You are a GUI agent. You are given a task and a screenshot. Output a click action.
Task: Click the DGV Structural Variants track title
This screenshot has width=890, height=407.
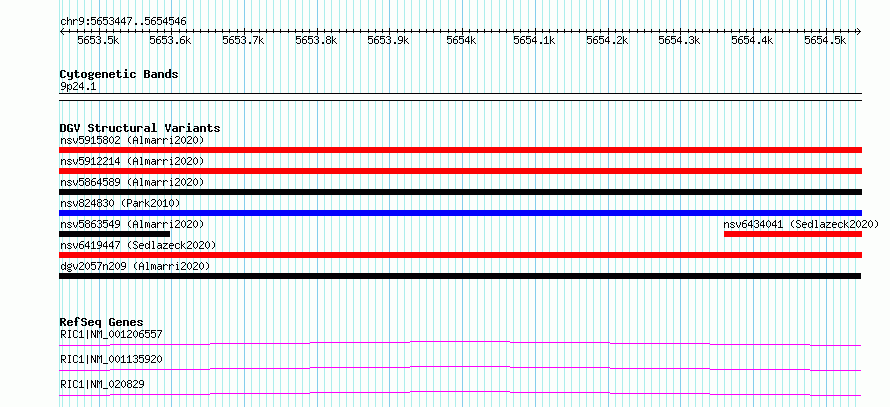tap(140, 128)
